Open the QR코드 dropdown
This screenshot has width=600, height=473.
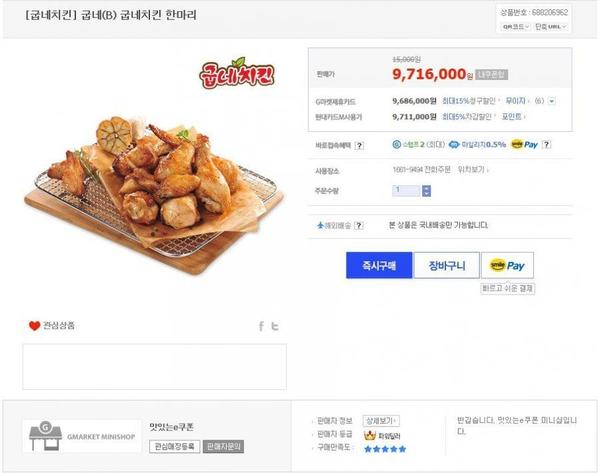pyautogui.click(x=516, y=26)
